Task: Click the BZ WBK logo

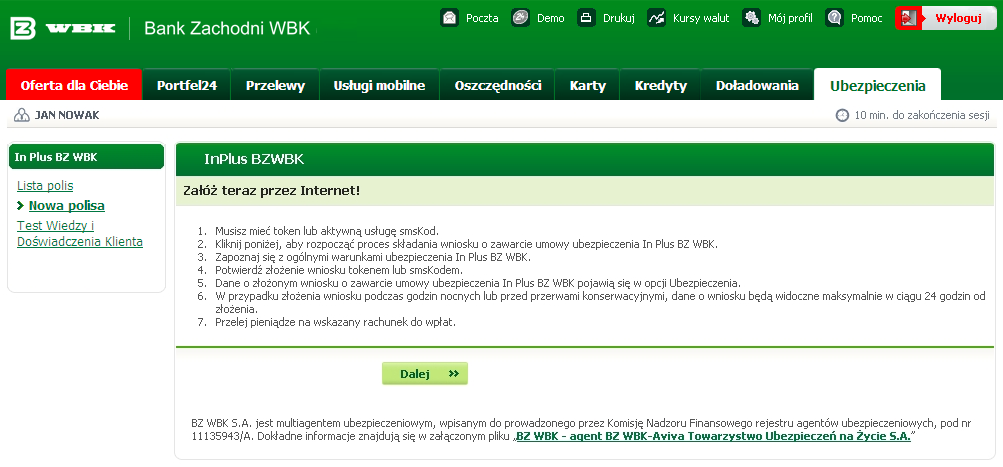Action: pyautogui.click(x=63, y=28)
